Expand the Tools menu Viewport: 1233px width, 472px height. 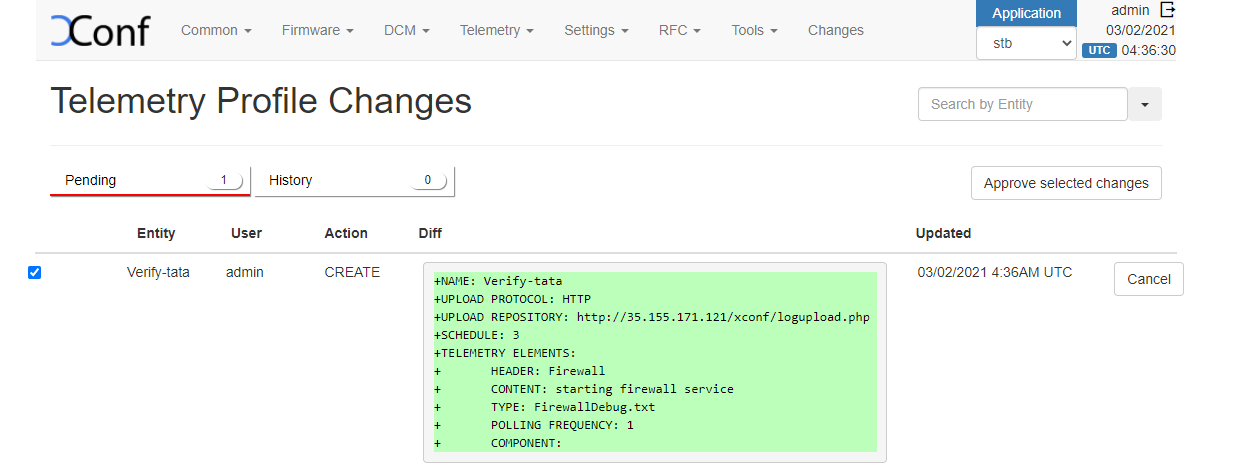[755, 30]
